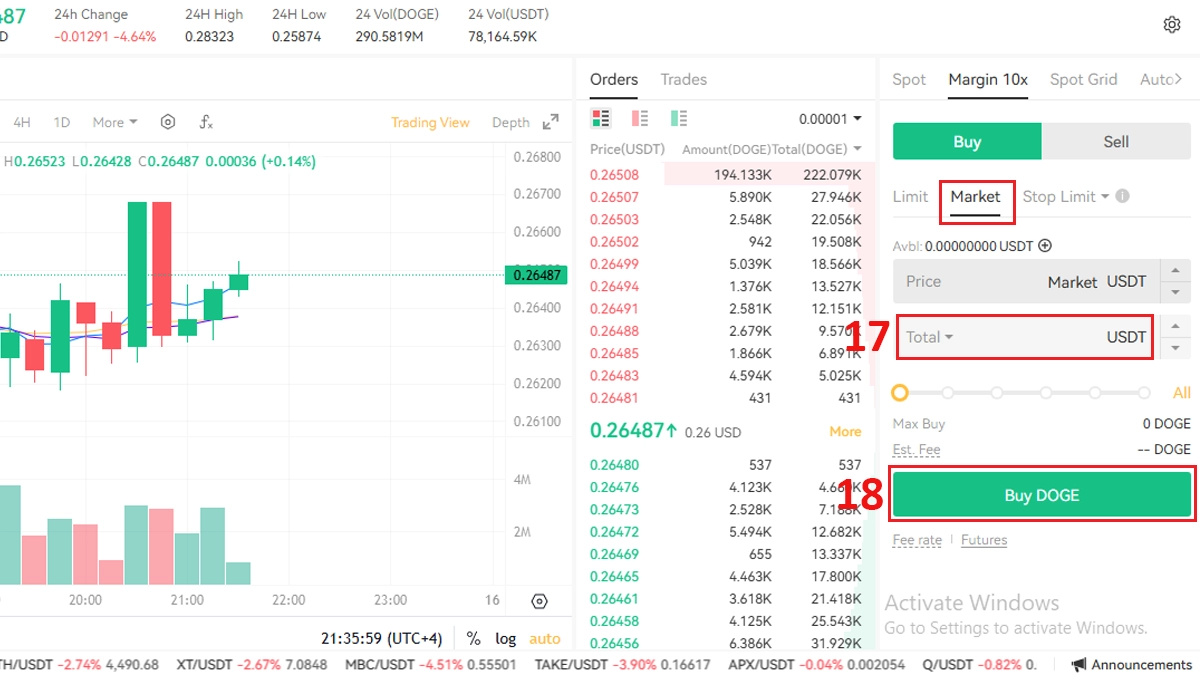Expand chart to fullscreen

click(550, 122)
